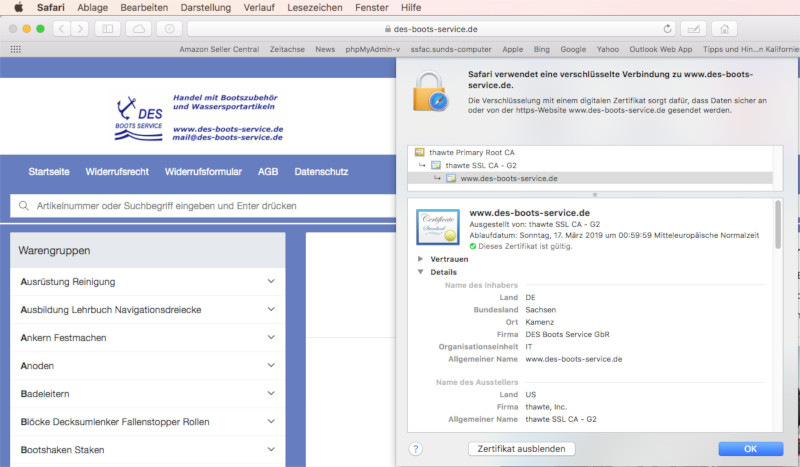This screenshot has width=800, height=467.
Task: Click the certificate details scrollbar
Action: [x=778, y=225]
